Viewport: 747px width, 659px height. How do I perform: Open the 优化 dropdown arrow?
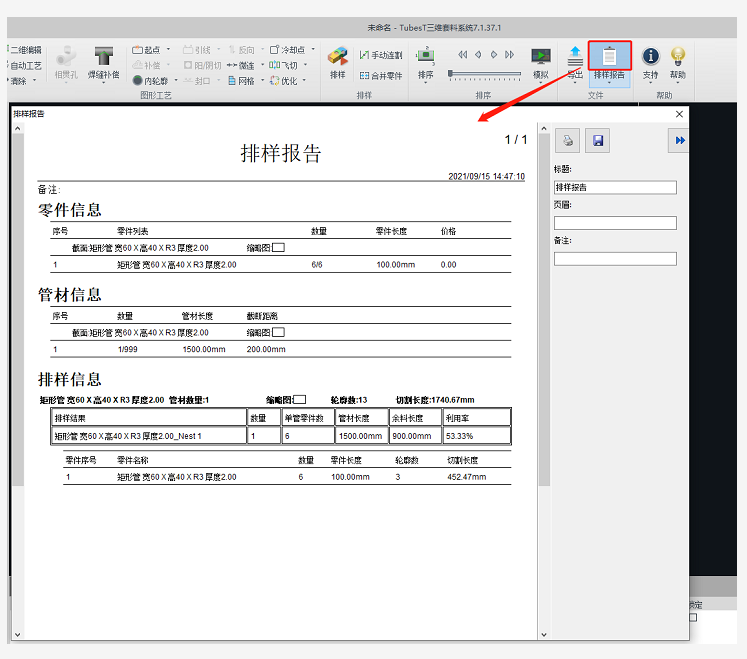304,81
